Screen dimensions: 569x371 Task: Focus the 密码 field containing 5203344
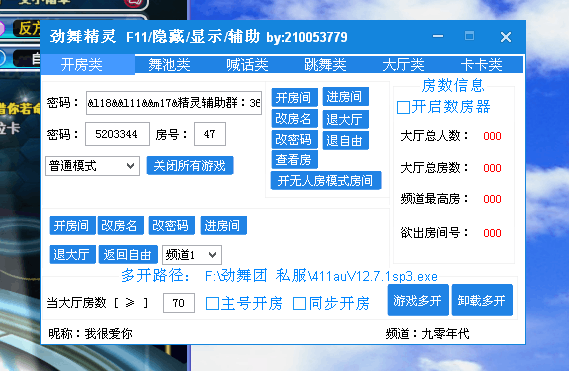coord(117,134)
